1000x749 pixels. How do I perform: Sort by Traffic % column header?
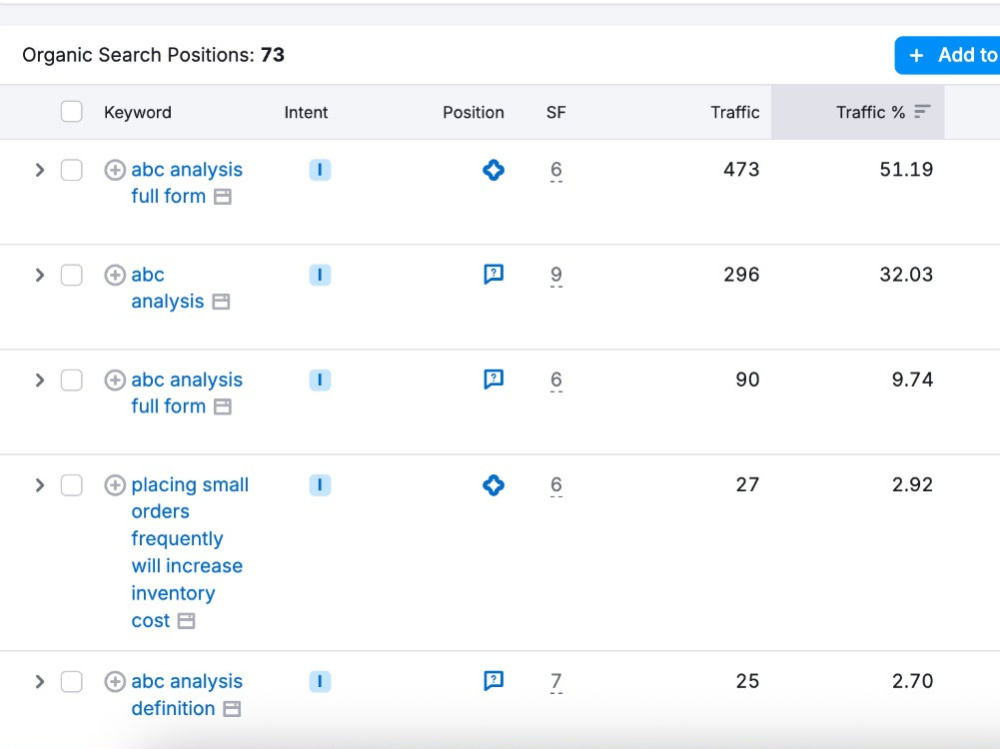[870, 112]
